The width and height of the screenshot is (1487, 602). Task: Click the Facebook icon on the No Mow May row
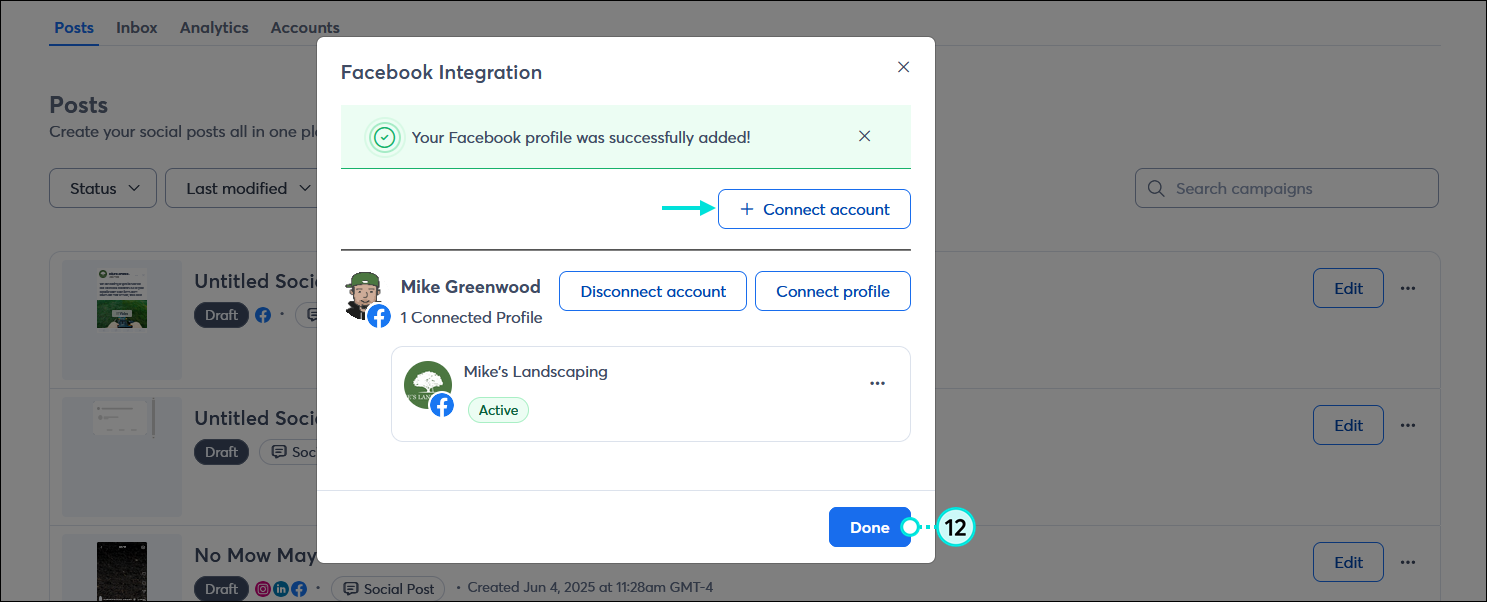pyautogui.click(x=299, y=589)
